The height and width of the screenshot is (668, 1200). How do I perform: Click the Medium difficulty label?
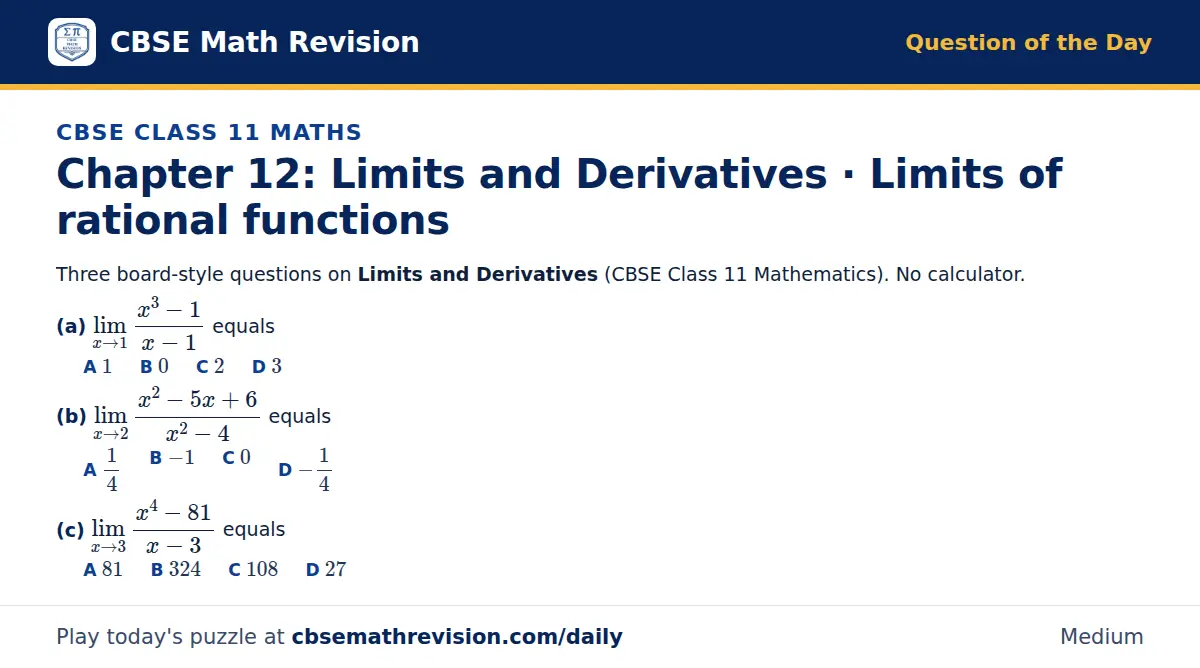(1102, 637)
